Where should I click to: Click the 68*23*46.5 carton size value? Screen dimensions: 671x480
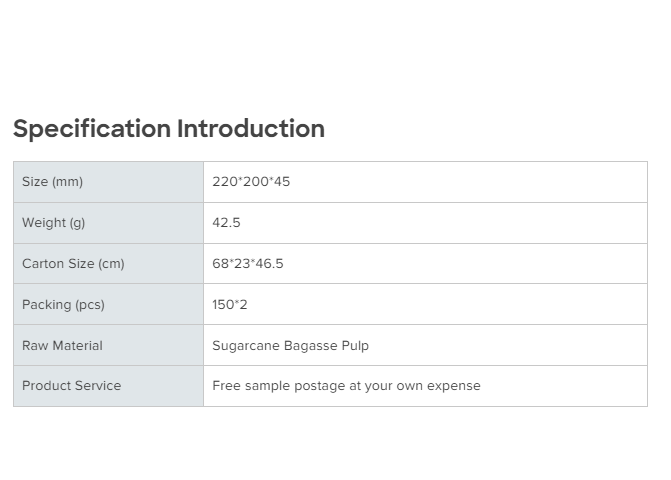[247, 264]
